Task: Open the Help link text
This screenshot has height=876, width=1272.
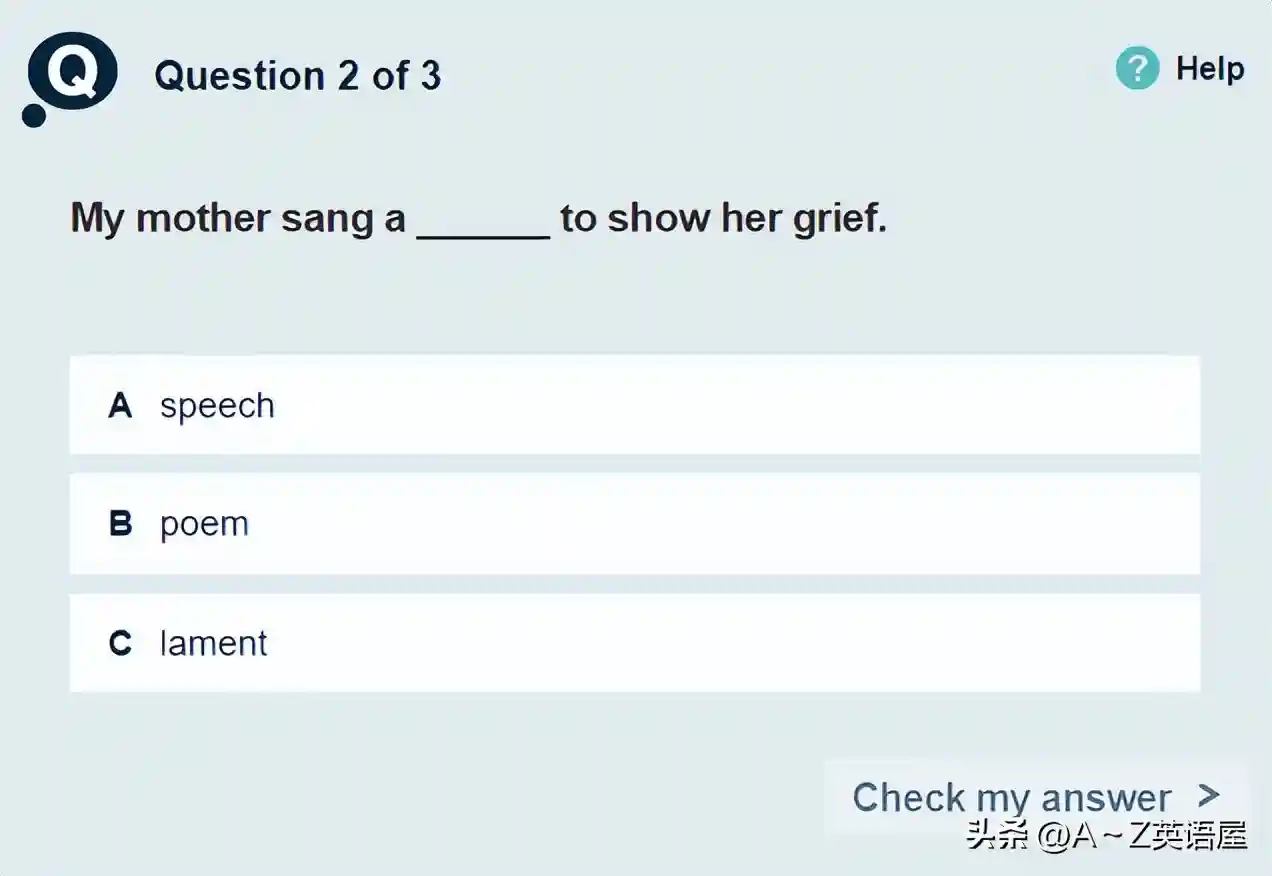Action: pyautogui.click(x=1210, y=69)
